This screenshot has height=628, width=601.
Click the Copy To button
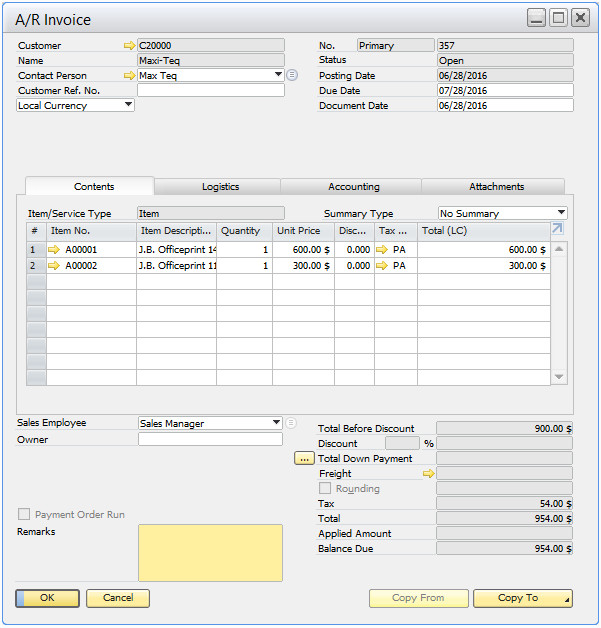click(x=522, y=598)
